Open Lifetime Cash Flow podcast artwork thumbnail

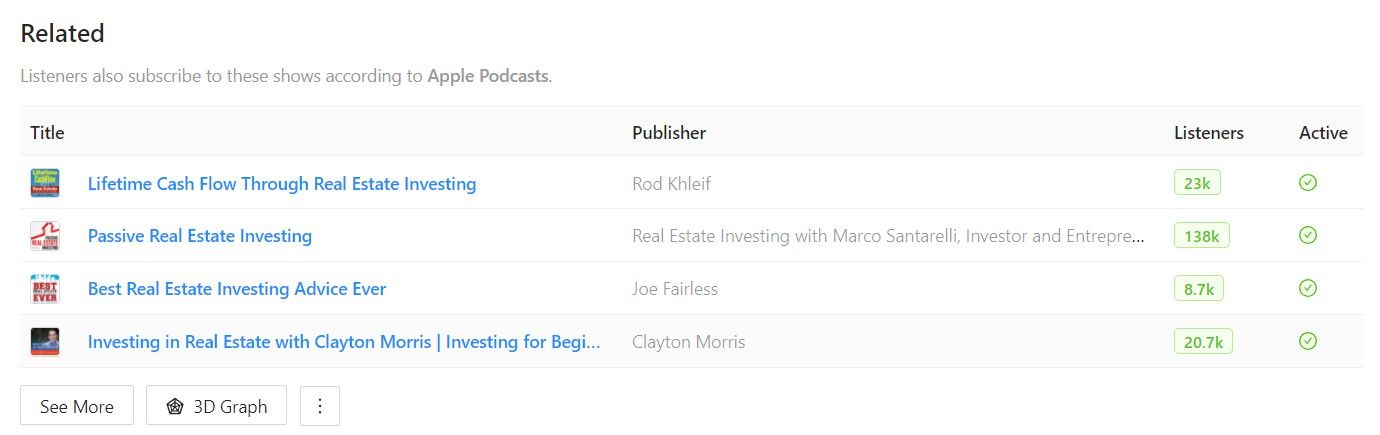(45, 183)
